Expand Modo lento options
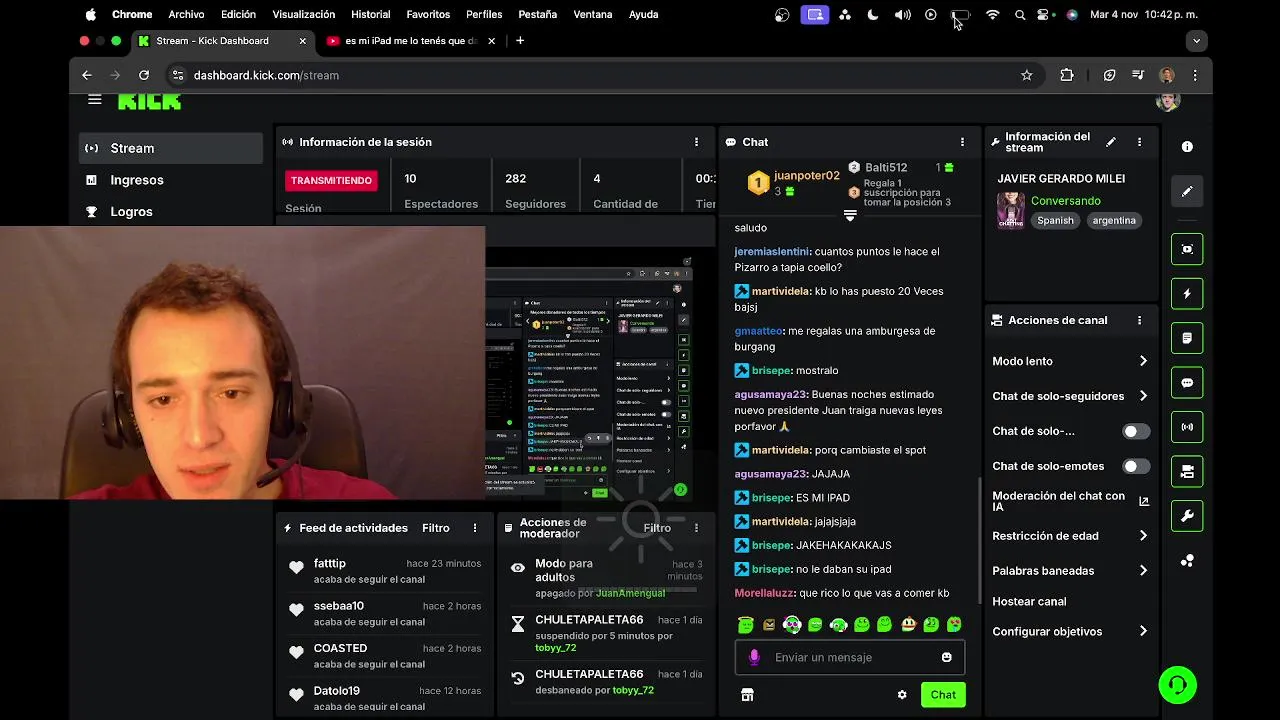 1143,361
